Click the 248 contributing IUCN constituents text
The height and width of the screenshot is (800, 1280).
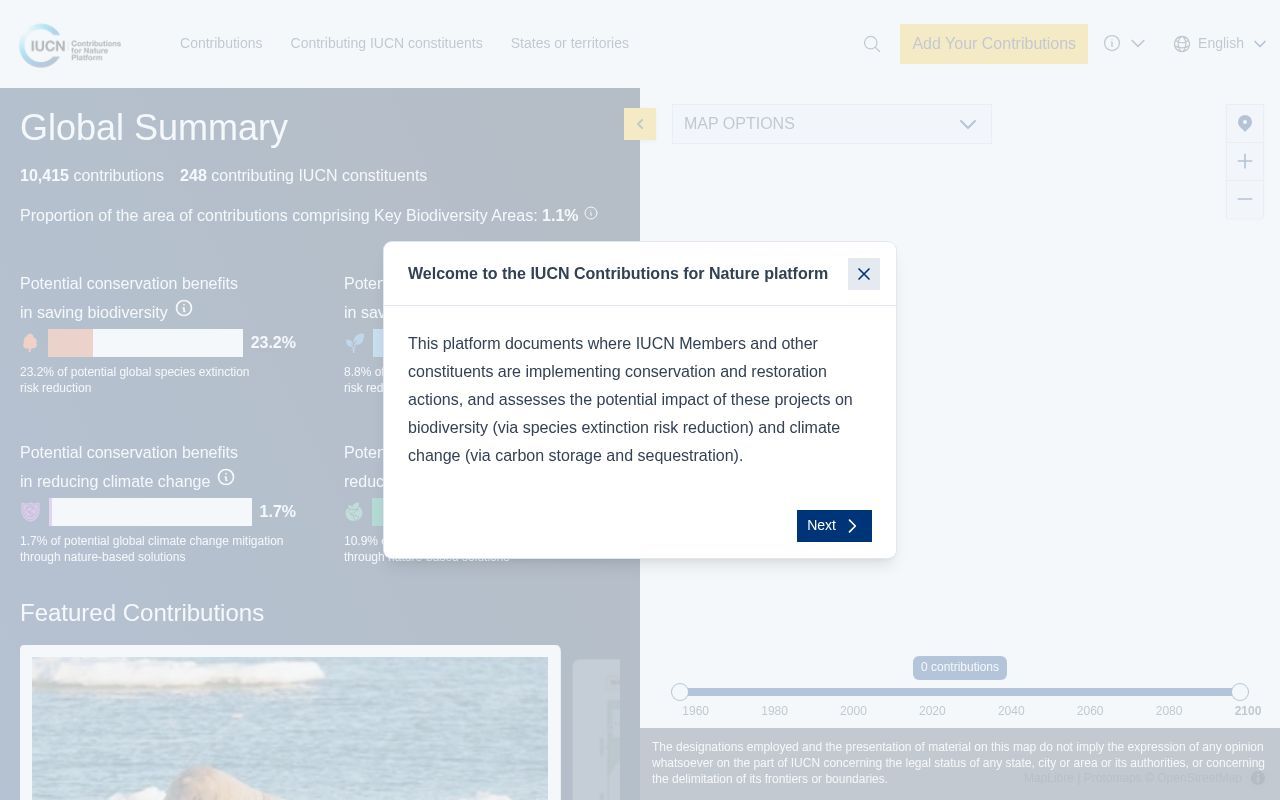[x=303, y=176]
